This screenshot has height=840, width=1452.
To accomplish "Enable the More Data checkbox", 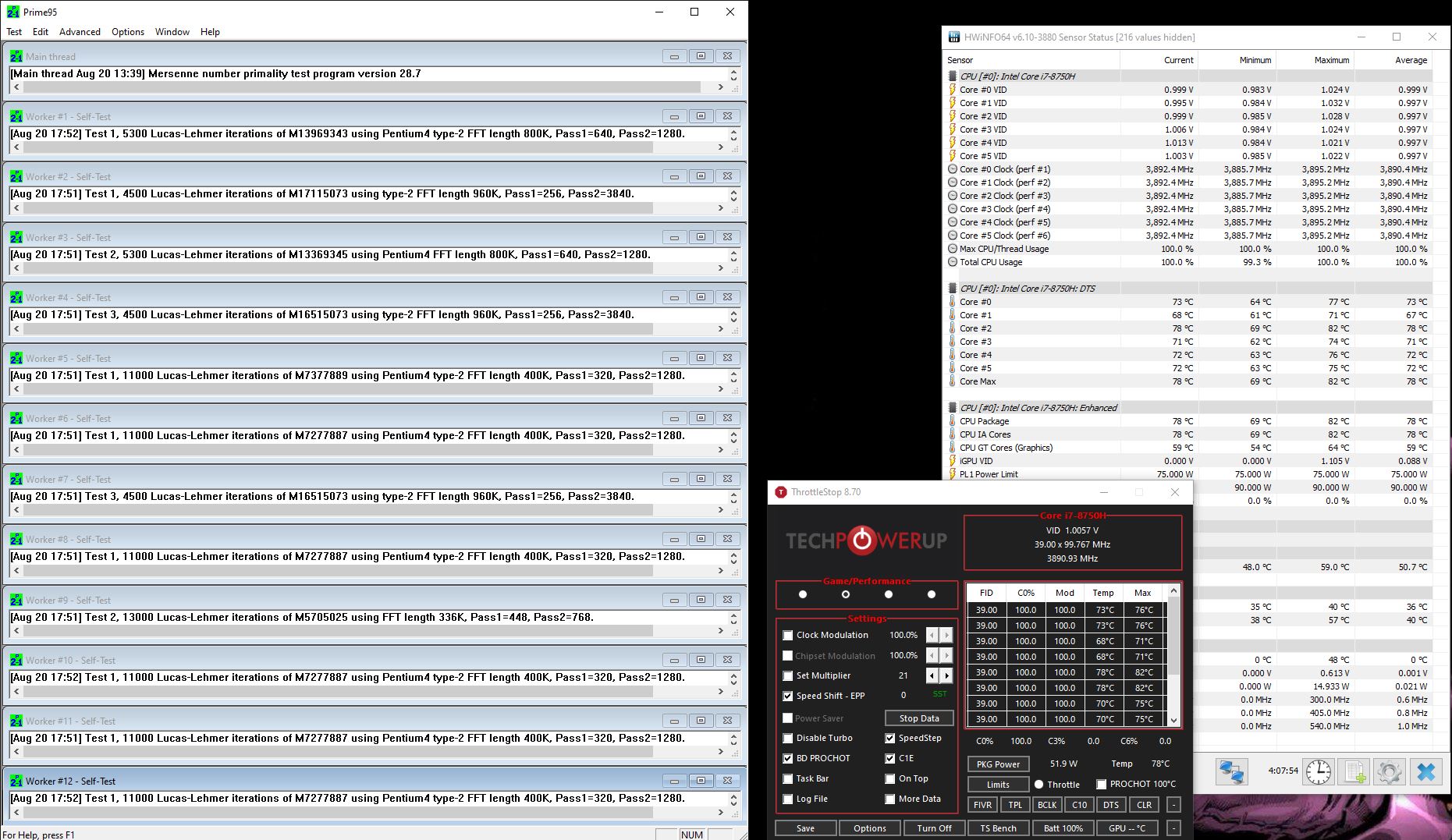I will (x=890, y=799).
